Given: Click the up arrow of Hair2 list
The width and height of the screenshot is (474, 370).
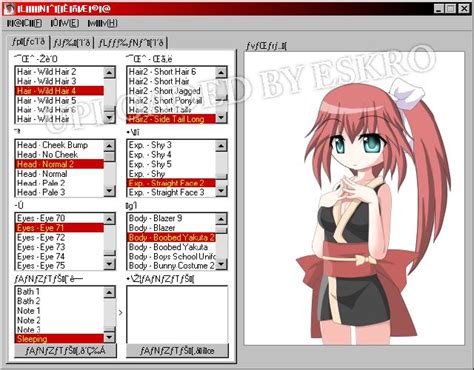Looking at the screenshot, I should (221, 72).
